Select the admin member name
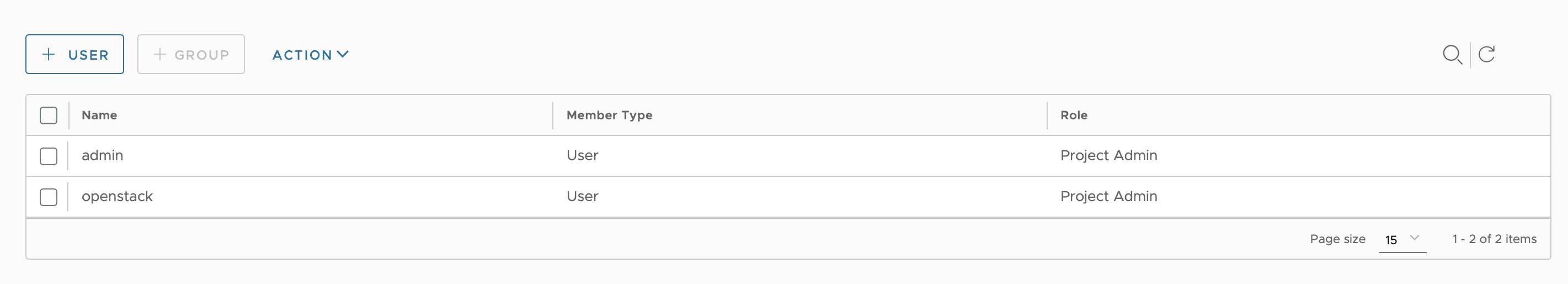The height and width of the screenshot is (284, 1568). point(102,155)
